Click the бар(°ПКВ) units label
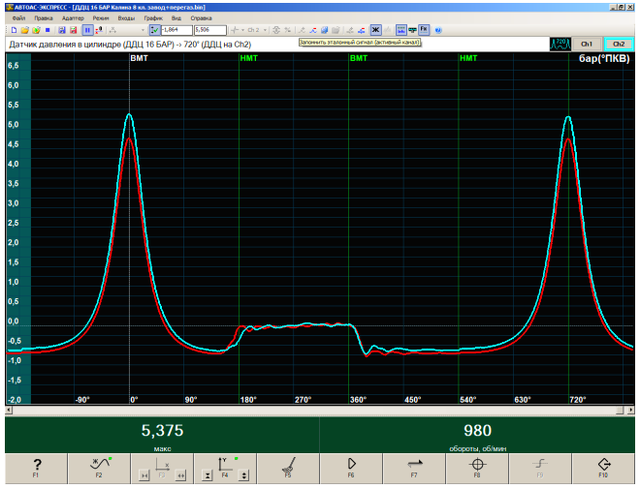The height and width of the screenshot is (489, 640). (x=604, y=58)
